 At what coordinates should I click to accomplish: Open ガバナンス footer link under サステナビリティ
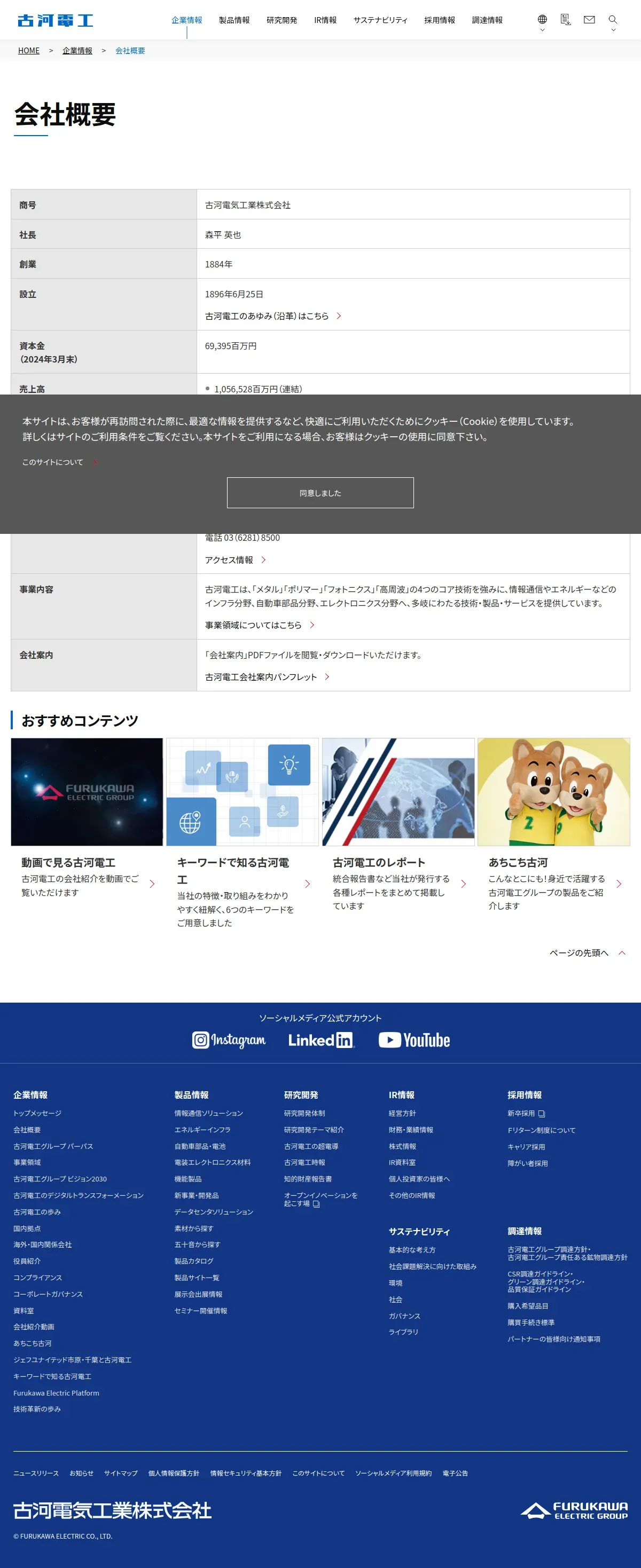[404, 1316]
